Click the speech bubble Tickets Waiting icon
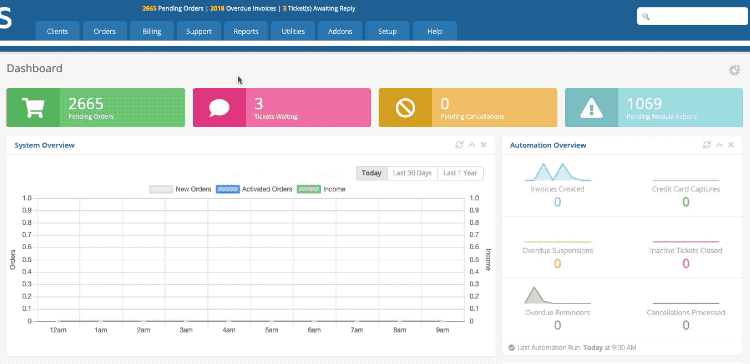This screenshot has height=364, width=750. click(x=219, y=108)
